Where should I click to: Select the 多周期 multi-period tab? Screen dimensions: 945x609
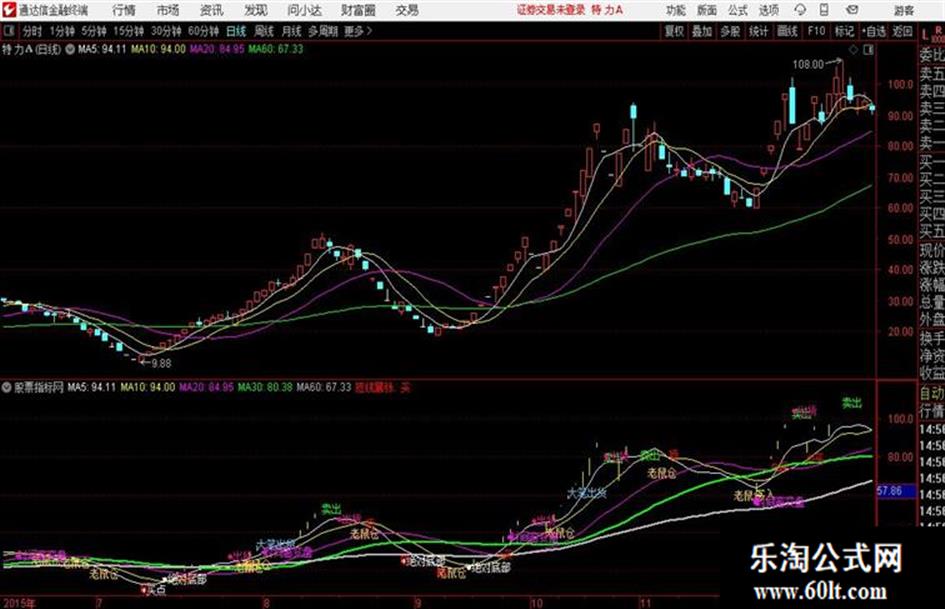322,31
